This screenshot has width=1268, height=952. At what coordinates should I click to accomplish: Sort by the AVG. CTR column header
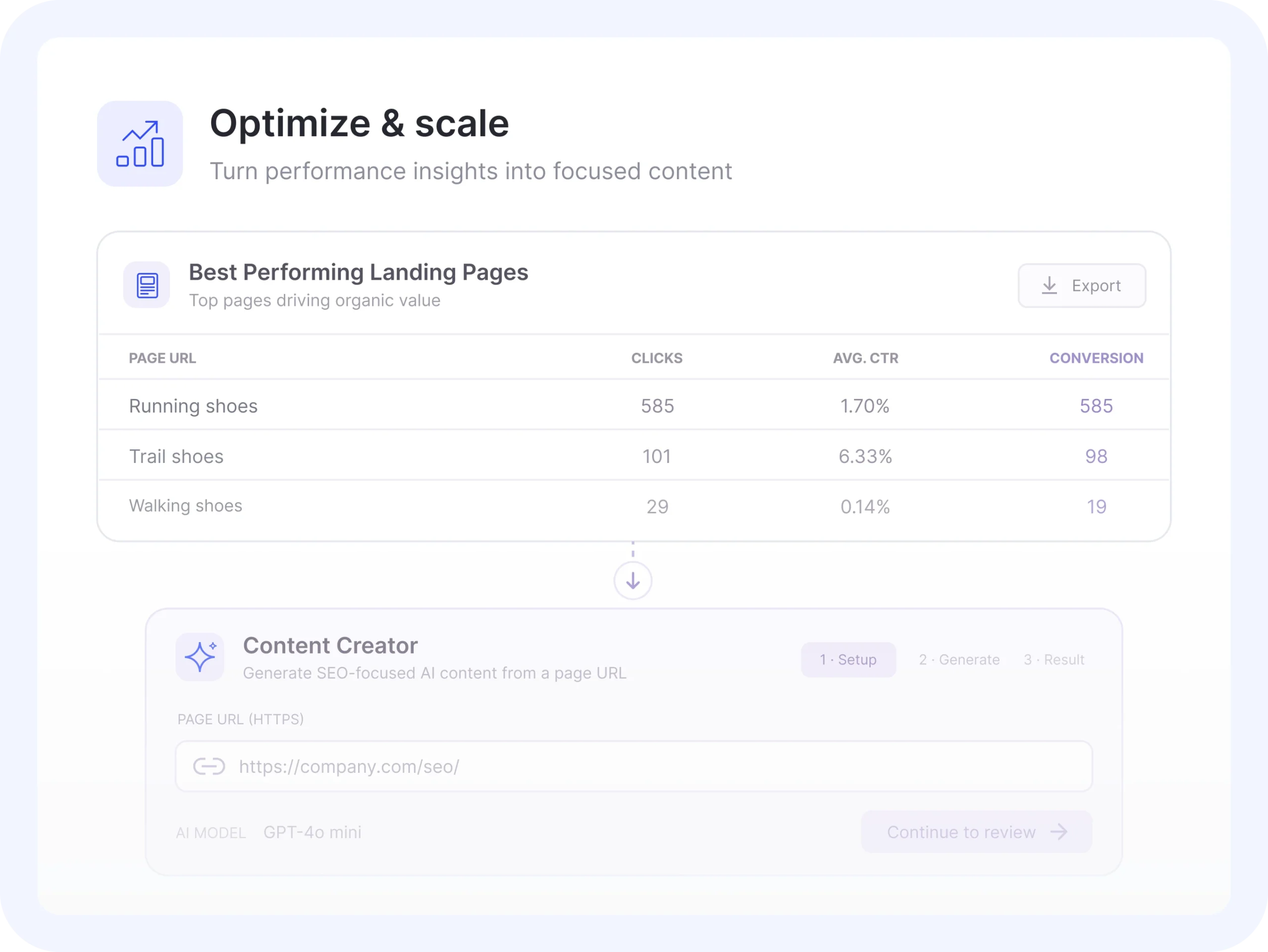click(866, 358)
